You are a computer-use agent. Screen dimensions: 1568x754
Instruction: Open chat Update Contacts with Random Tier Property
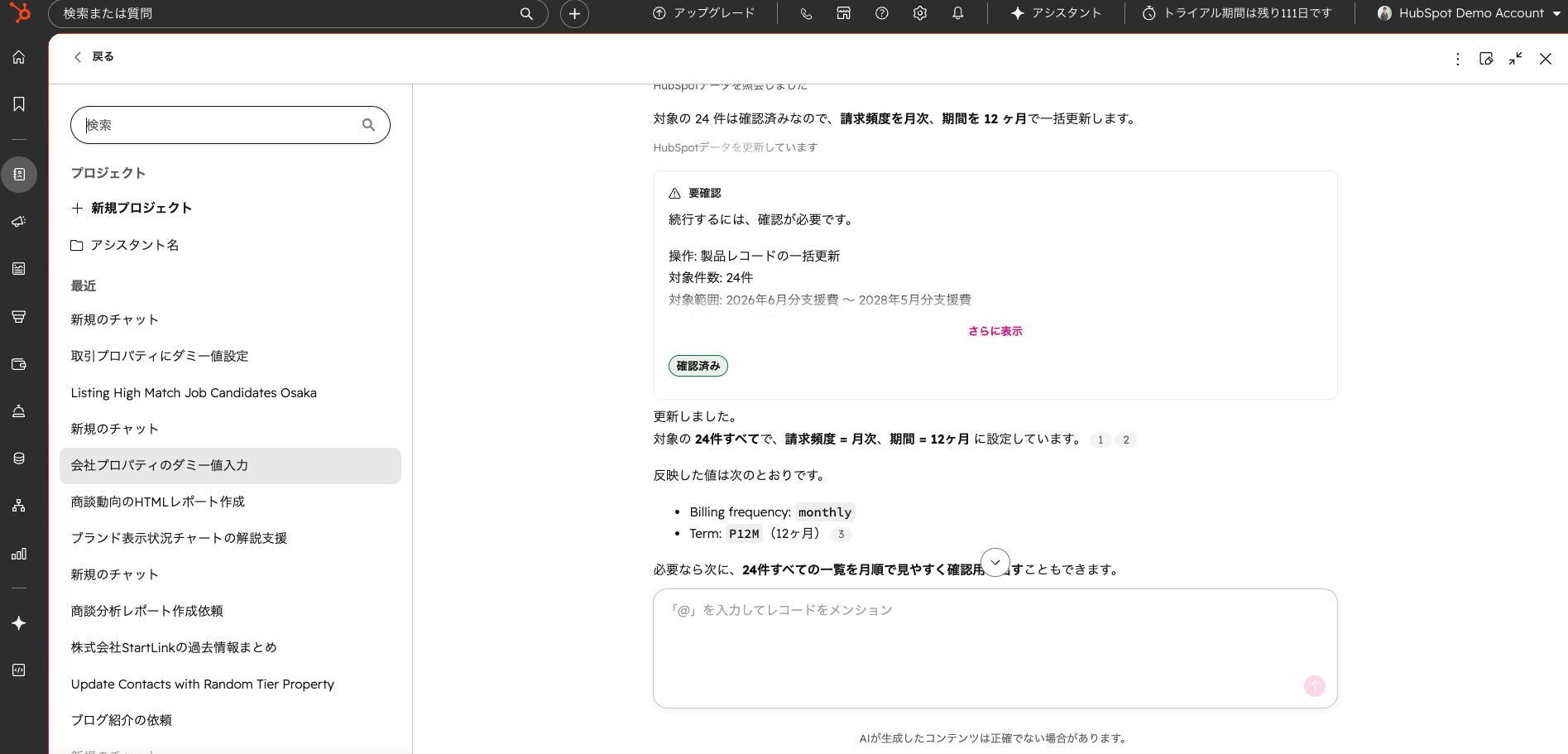click(230, 684)
